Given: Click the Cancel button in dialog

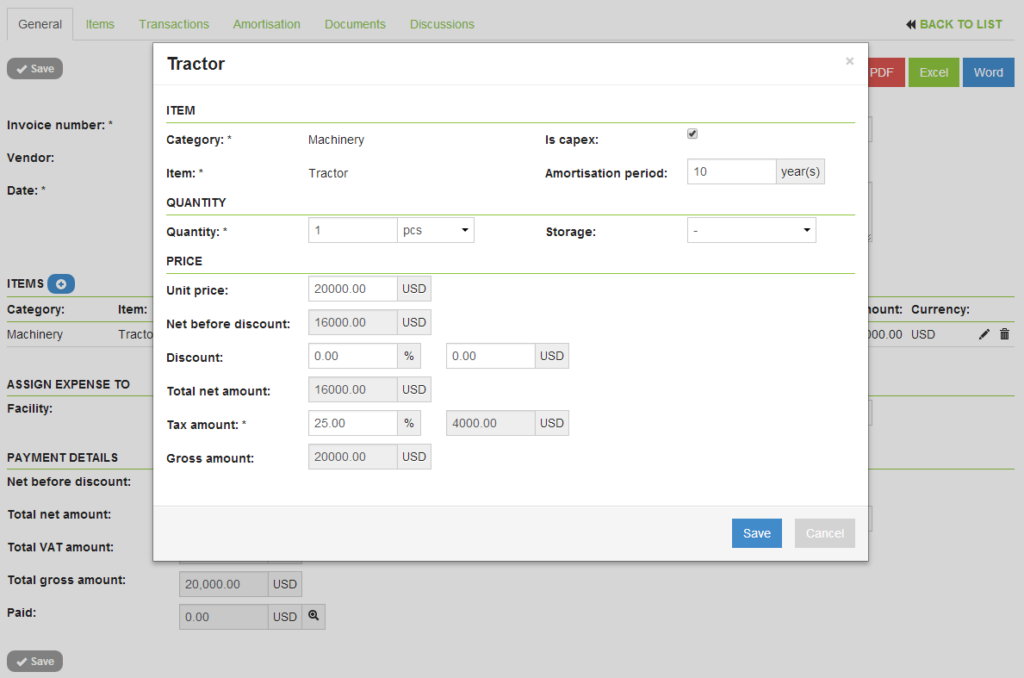Looking at the screenshot, I should point(825,533).
